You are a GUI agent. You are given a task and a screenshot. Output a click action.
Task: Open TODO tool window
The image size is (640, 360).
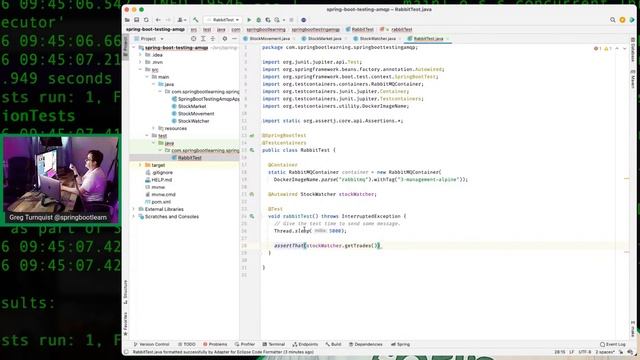click(x=187, y=344)
